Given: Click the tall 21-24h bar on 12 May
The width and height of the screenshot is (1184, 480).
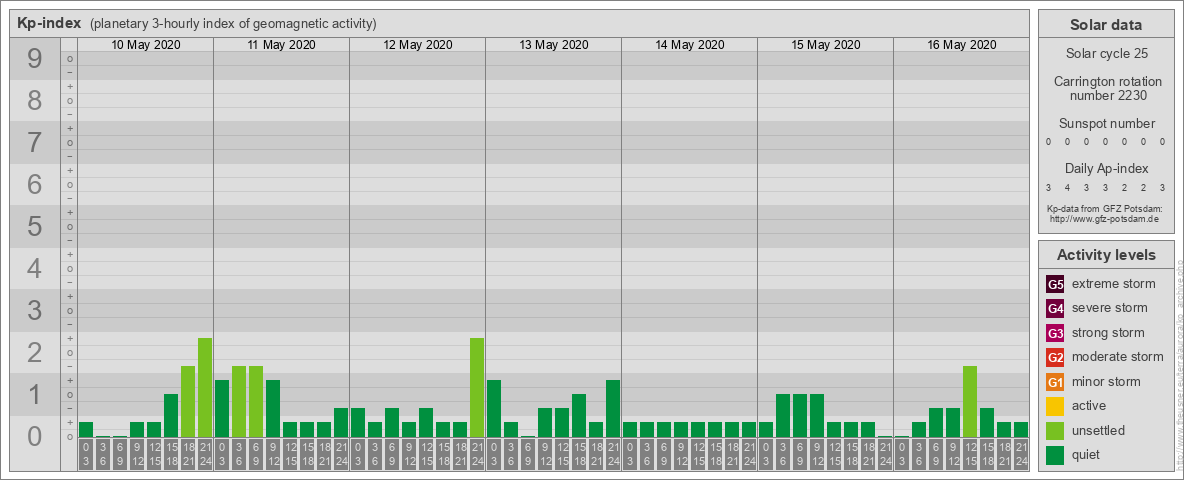Looking at the screenshot, I should [476, 387].
